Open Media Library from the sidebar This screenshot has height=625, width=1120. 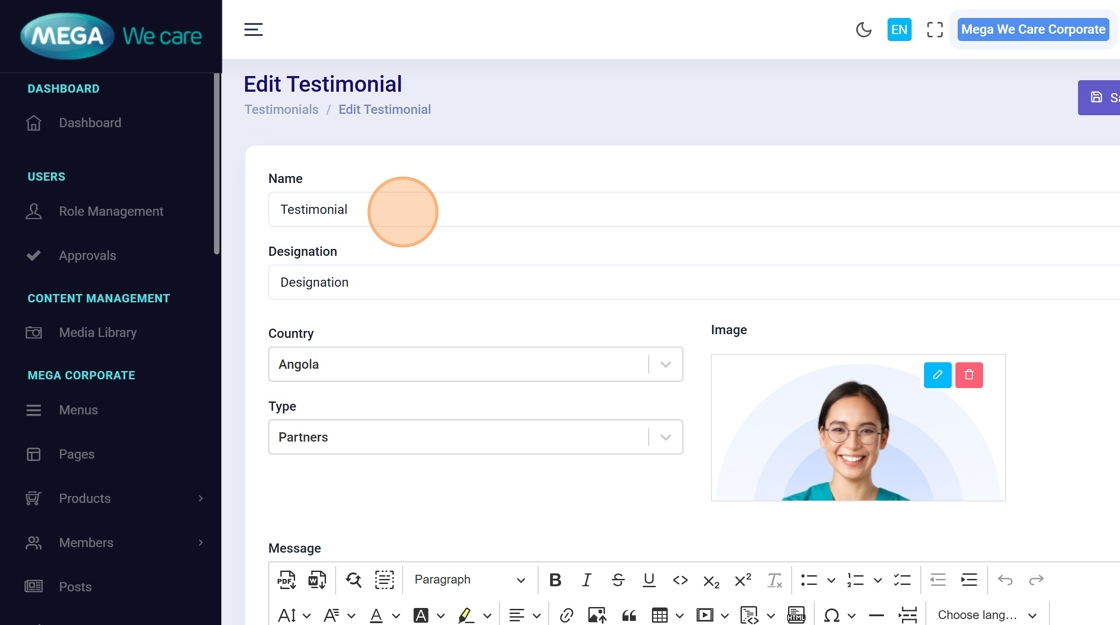tap(97, 333)
